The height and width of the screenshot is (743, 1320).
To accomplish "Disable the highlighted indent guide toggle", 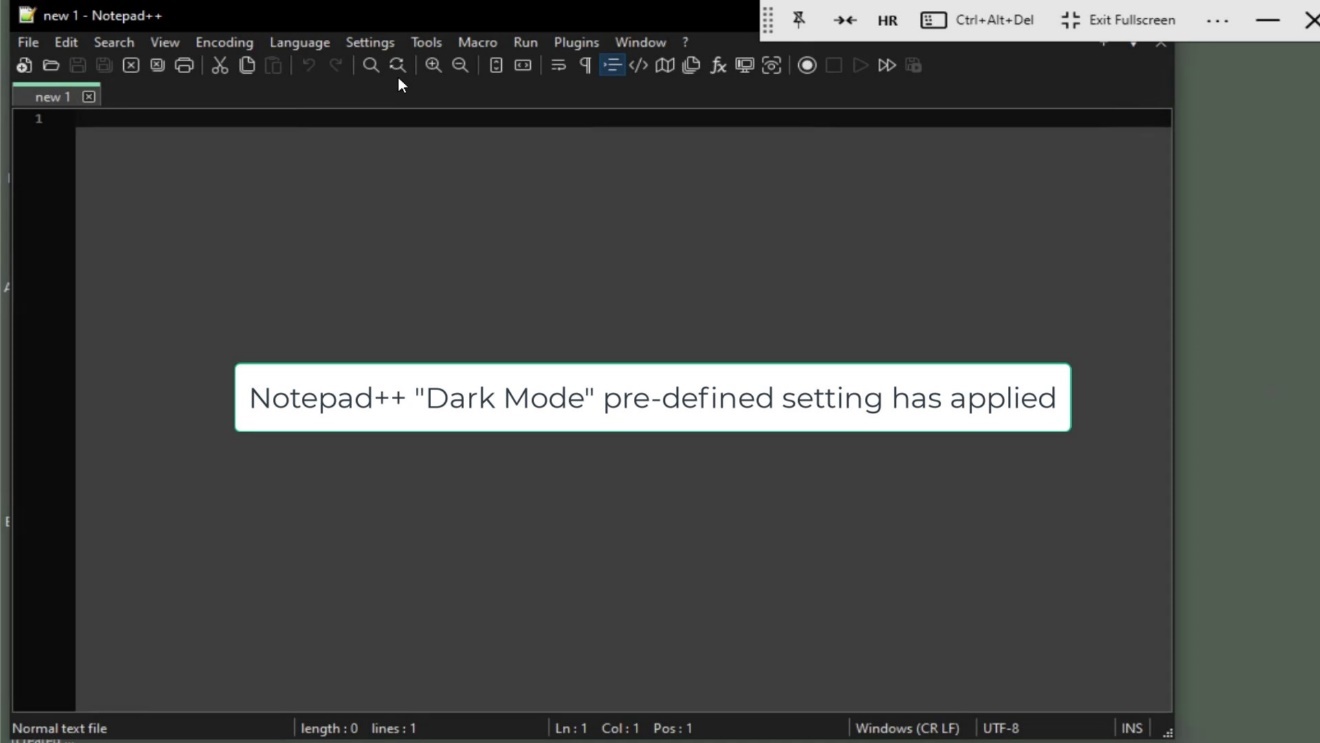I will (x=611, y=65).
